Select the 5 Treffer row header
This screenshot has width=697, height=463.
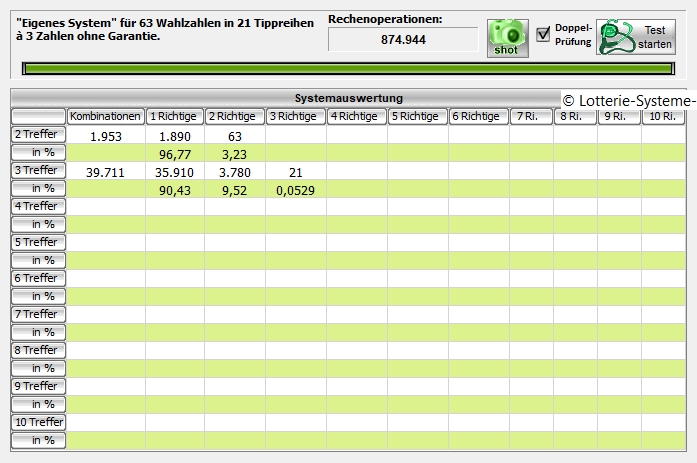(x=38, y=243)
